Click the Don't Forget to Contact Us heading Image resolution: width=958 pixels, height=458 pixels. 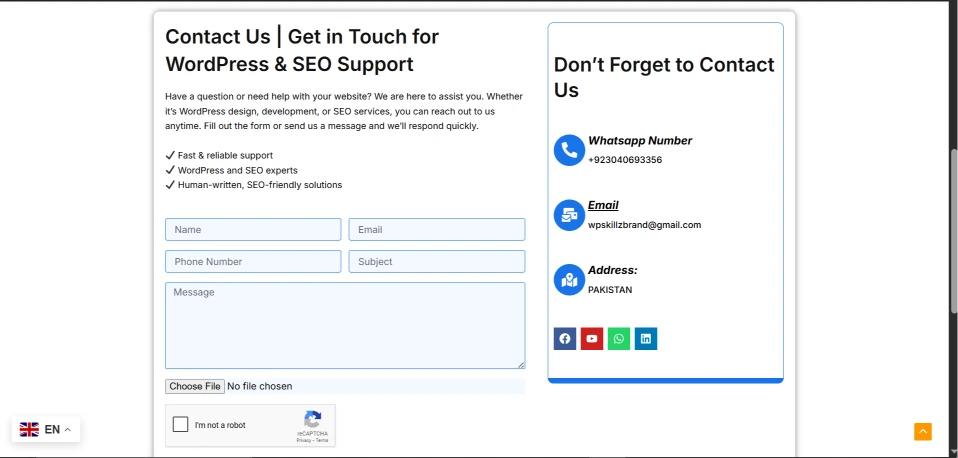(x=664, y=77)
